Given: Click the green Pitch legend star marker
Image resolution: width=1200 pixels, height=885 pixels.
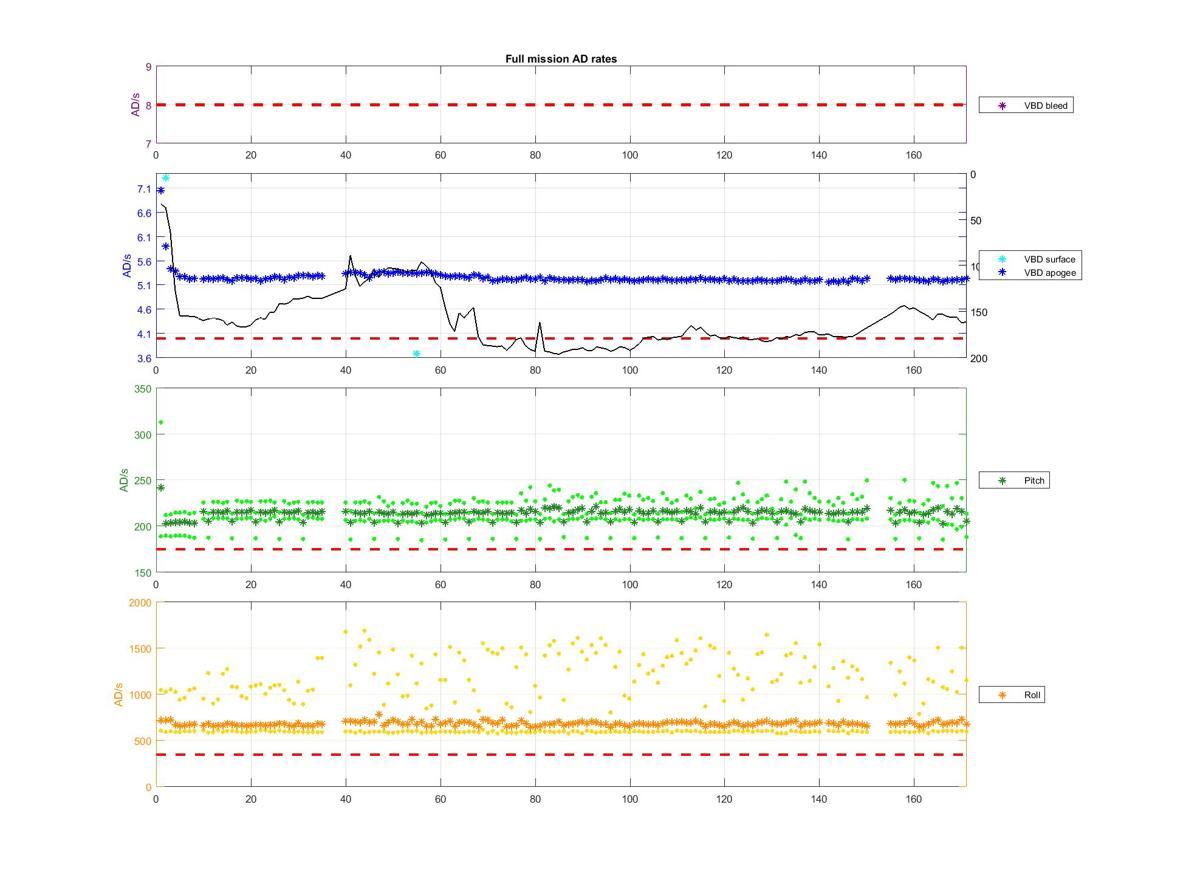Looking at the screenshot, I should click(x=1002, y=481).
